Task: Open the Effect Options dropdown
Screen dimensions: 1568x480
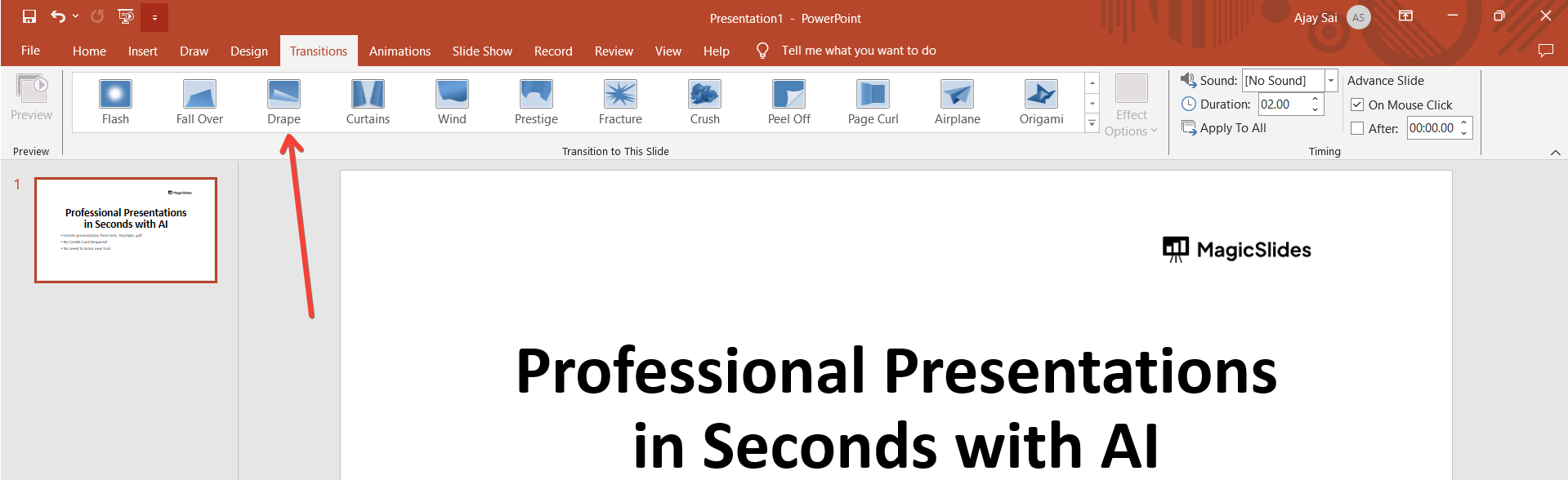Action: [1131, 105]
